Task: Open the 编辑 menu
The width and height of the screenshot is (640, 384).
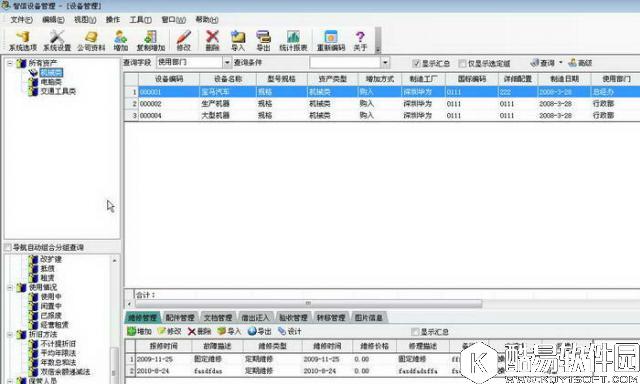Action: [x=53, y=20]
